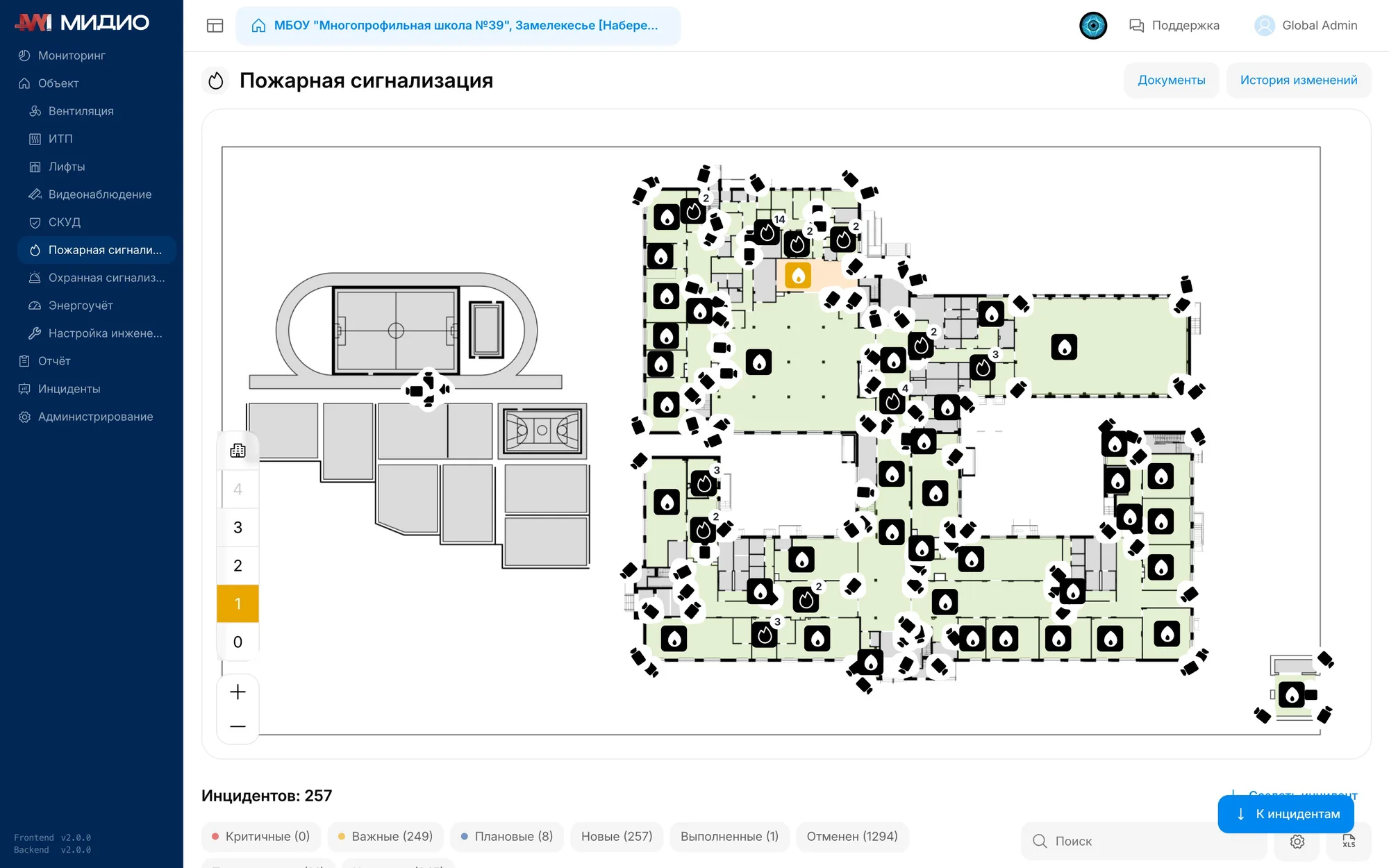Open История изменений
The height and width of the screenshot is (868, 1389).
tap(1299, 80)
